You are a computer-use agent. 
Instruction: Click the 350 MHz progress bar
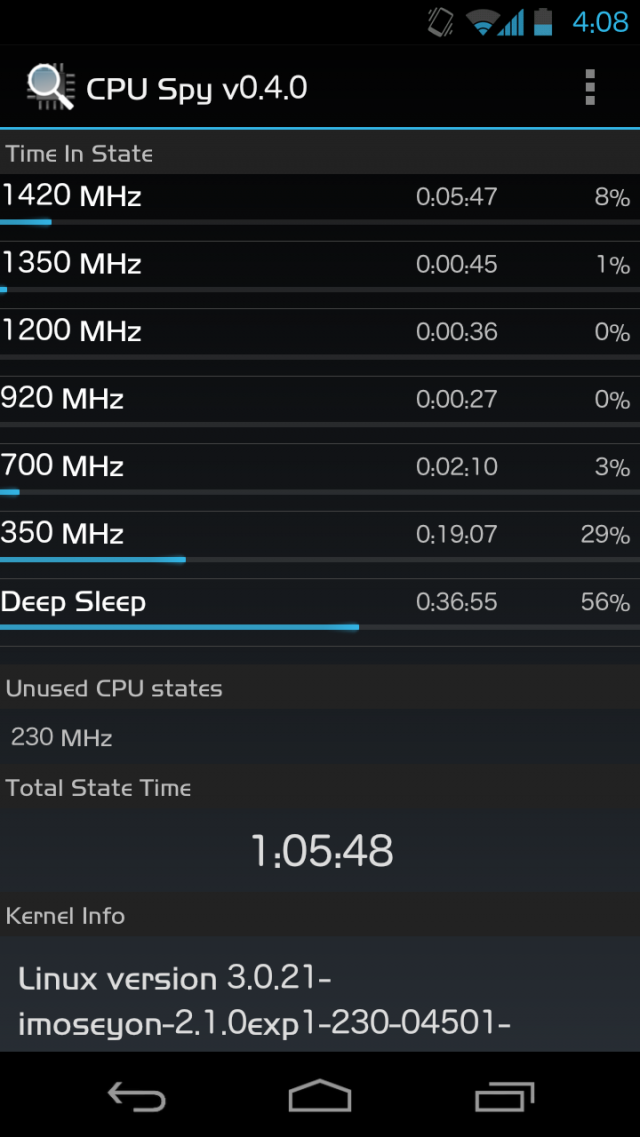(320, 560)
